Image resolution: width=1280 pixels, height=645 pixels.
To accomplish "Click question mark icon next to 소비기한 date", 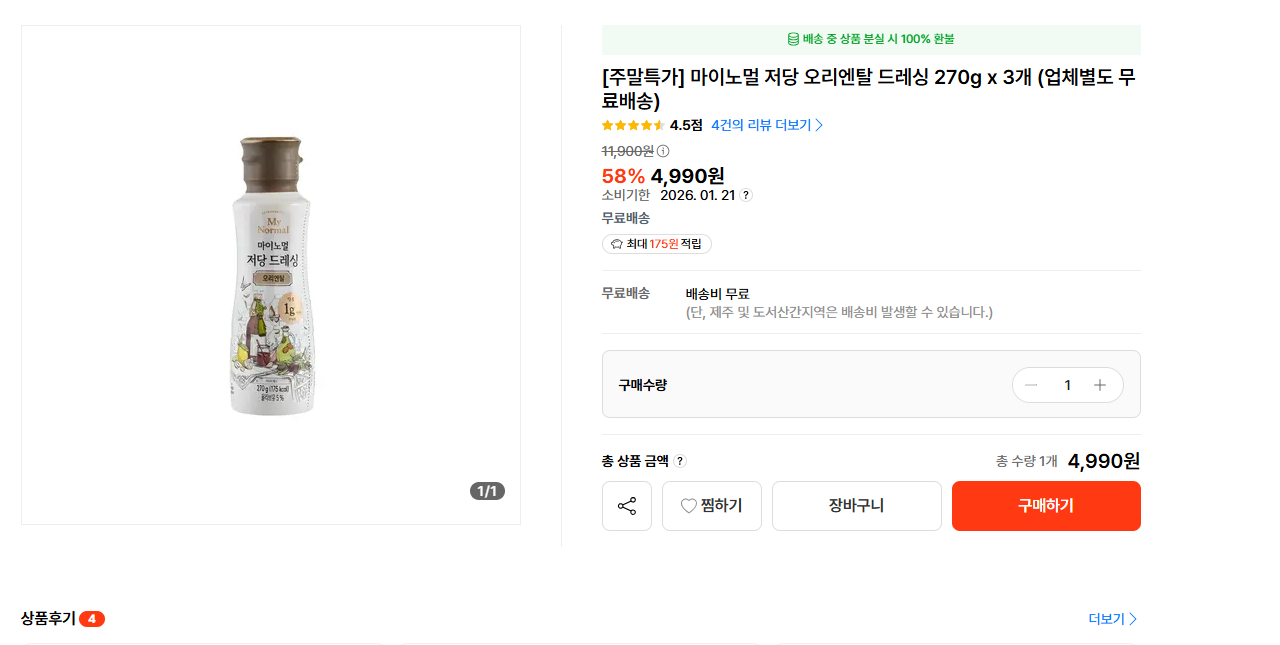I will 746,195.
